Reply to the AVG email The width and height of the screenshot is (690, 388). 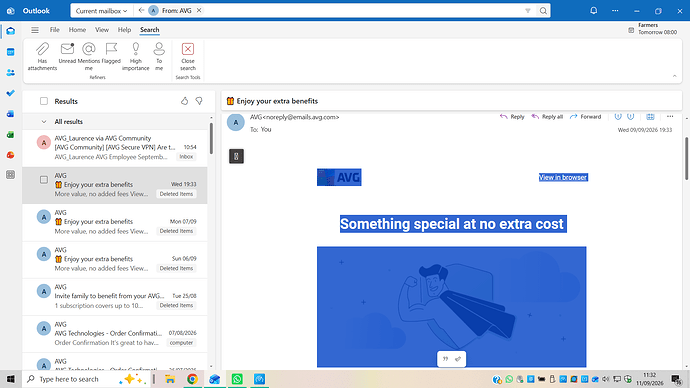[x=512, y=117]
